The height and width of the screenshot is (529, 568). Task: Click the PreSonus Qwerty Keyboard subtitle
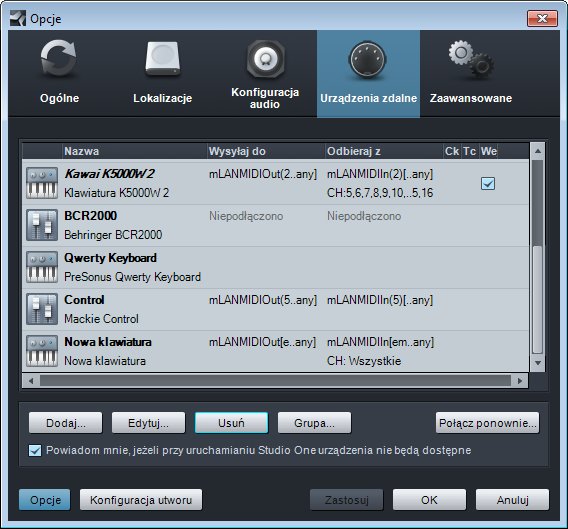(132, 277)
